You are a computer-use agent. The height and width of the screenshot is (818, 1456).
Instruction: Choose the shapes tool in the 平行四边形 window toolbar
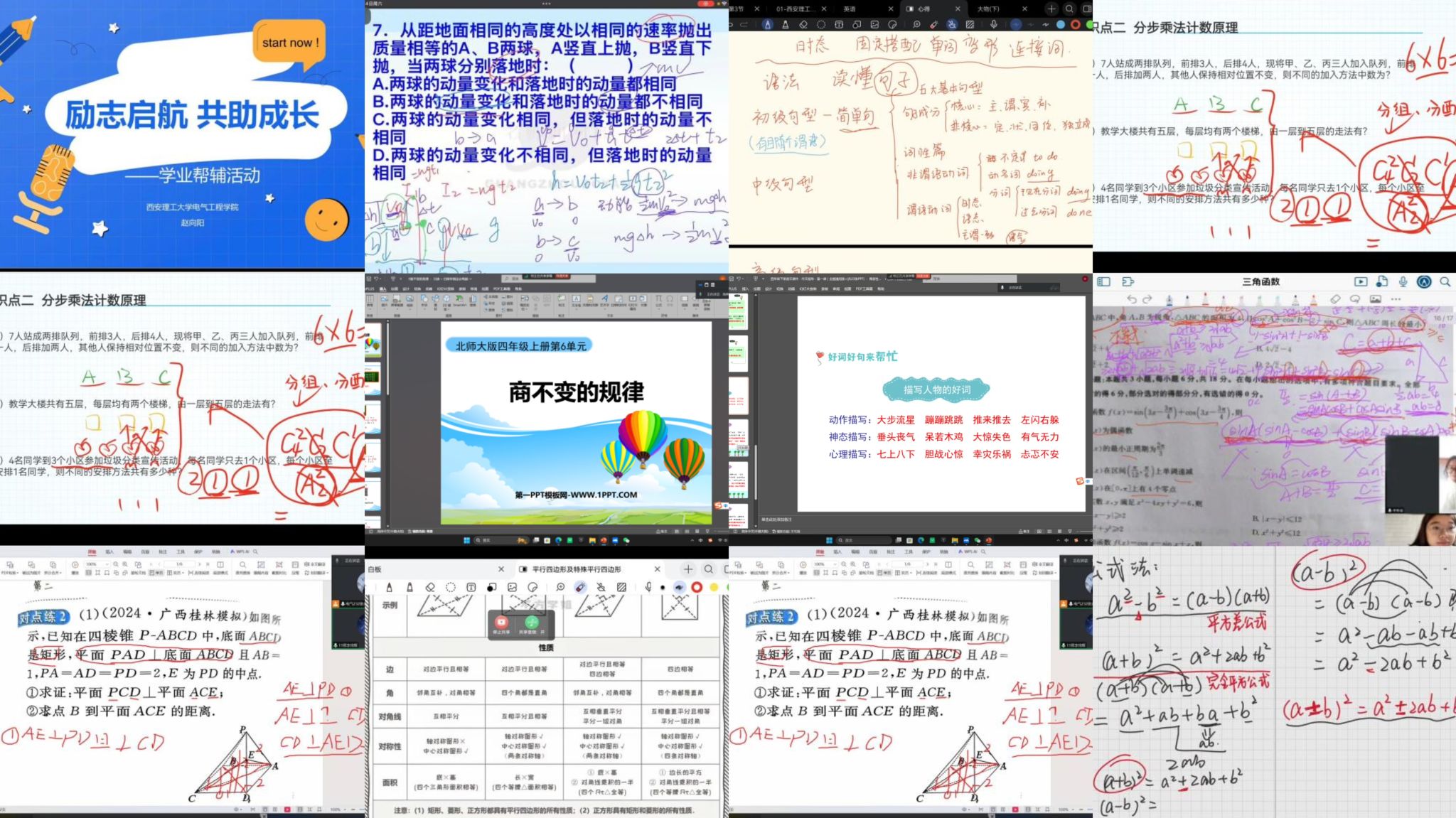[491, 587]
